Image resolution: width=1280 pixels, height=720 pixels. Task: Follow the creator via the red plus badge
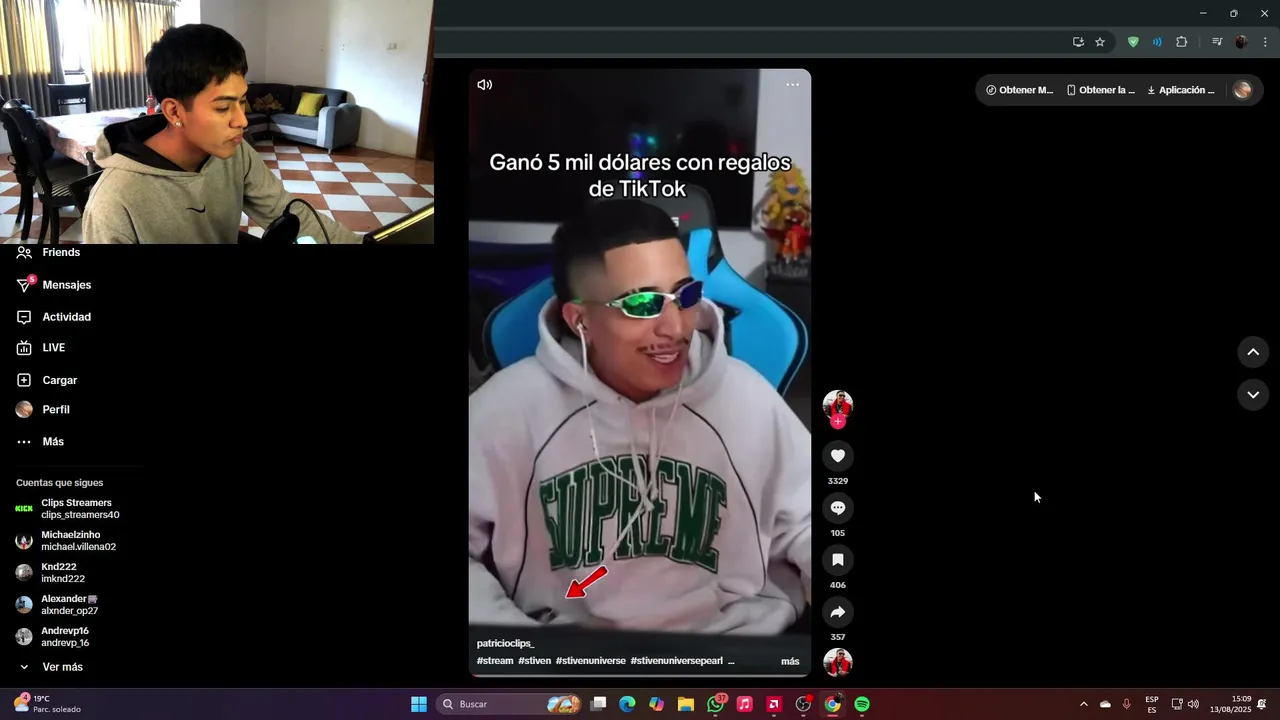point(838,422)
